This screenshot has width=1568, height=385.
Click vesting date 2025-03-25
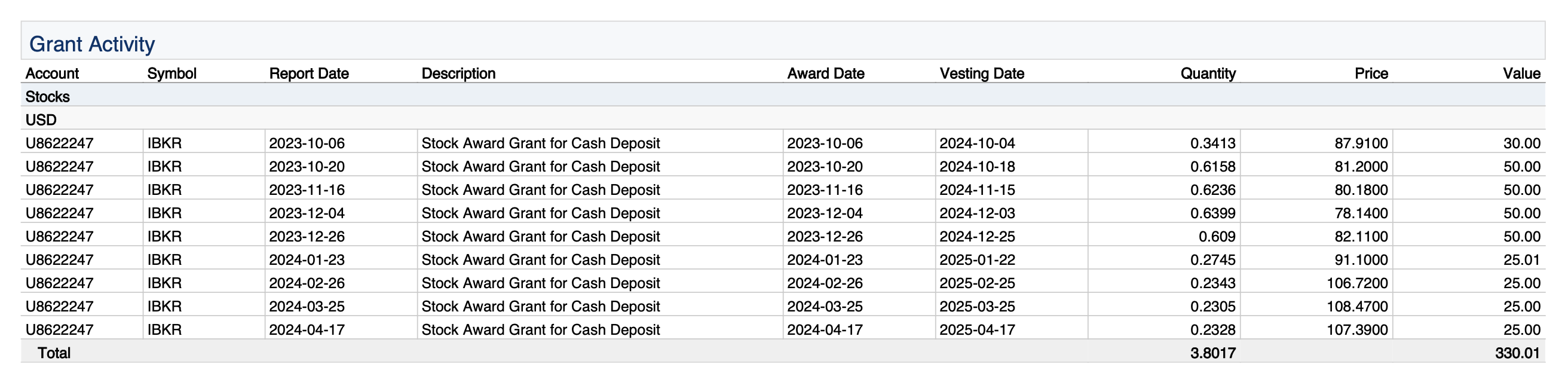coord(978,307)
